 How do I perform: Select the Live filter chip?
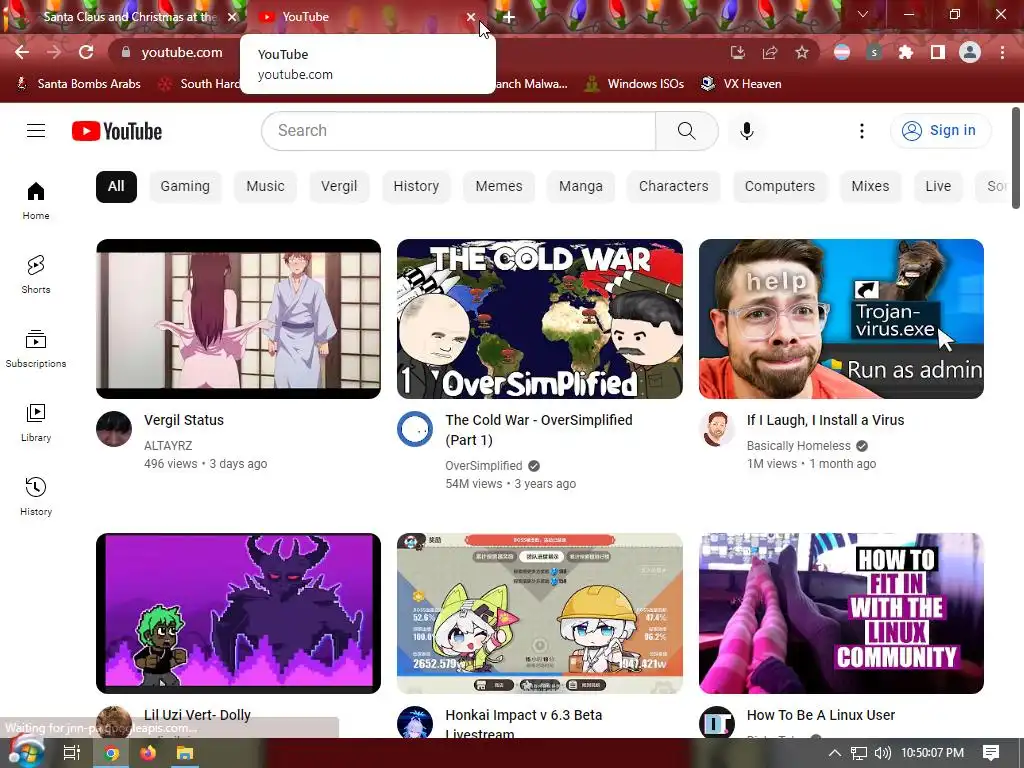click(x=938, y=187)
